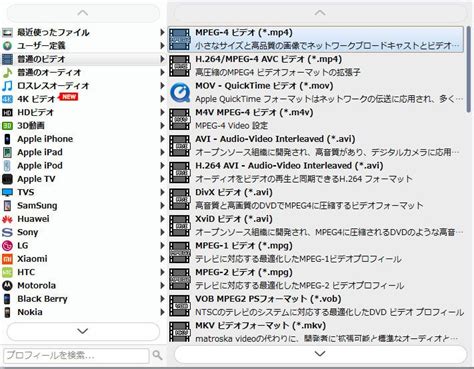Choose DivX ビデオ (*.avi) format
This screenshot has width=474, height=369.
click(x=316, y=199)
